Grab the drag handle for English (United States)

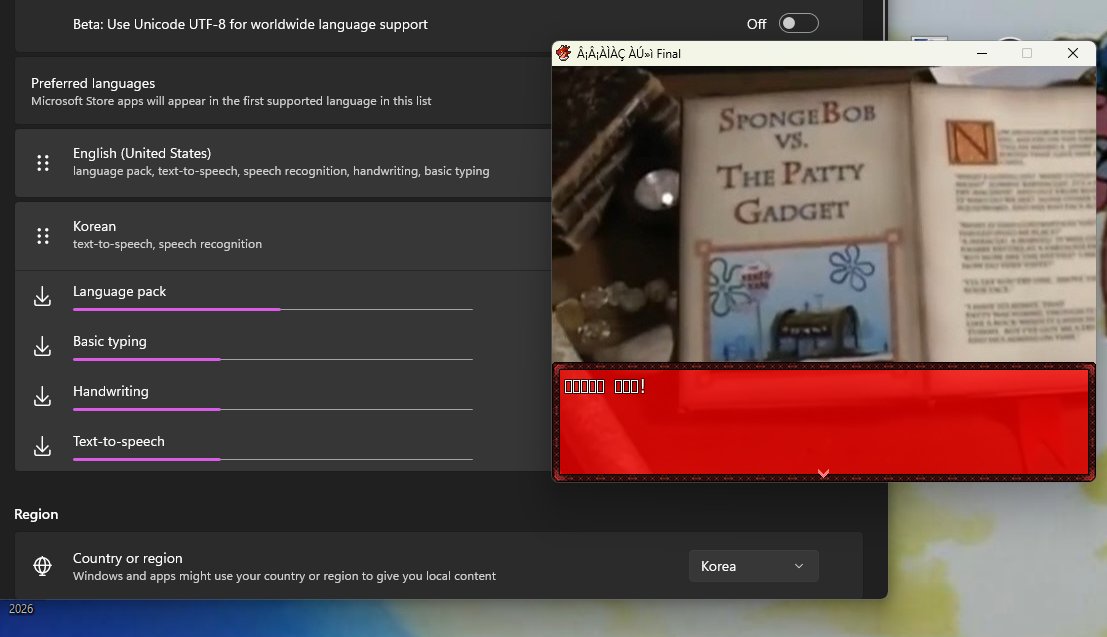[x=43, y=163]
